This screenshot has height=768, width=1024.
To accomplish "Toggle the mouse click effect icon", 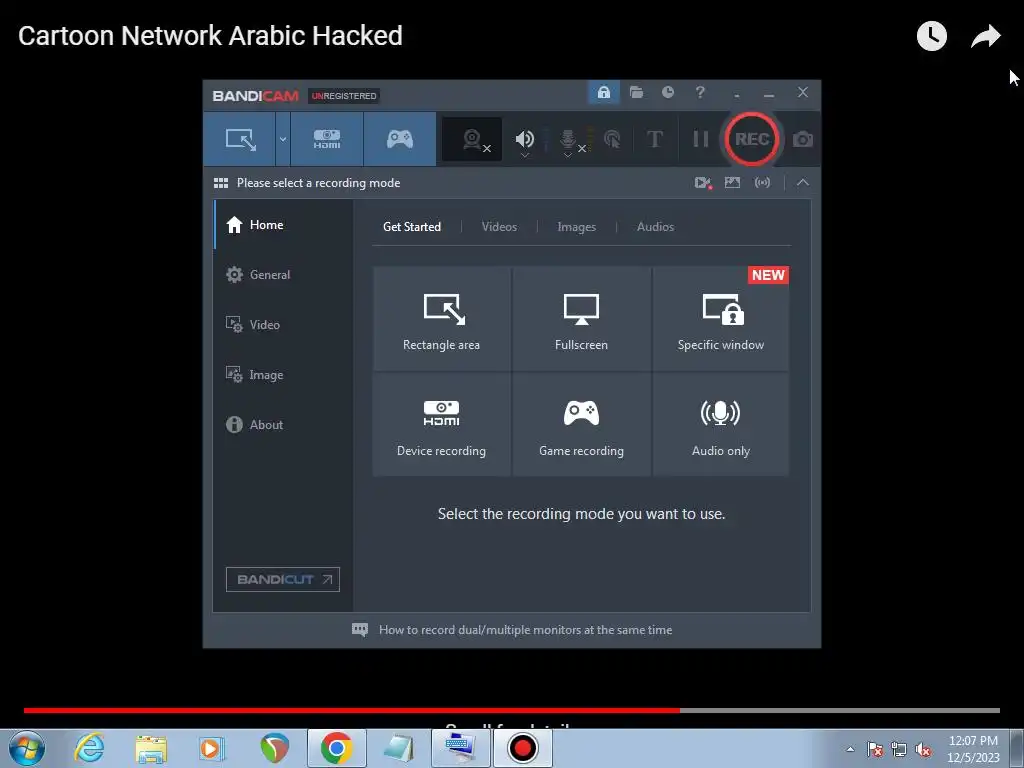I will point(612,139).
